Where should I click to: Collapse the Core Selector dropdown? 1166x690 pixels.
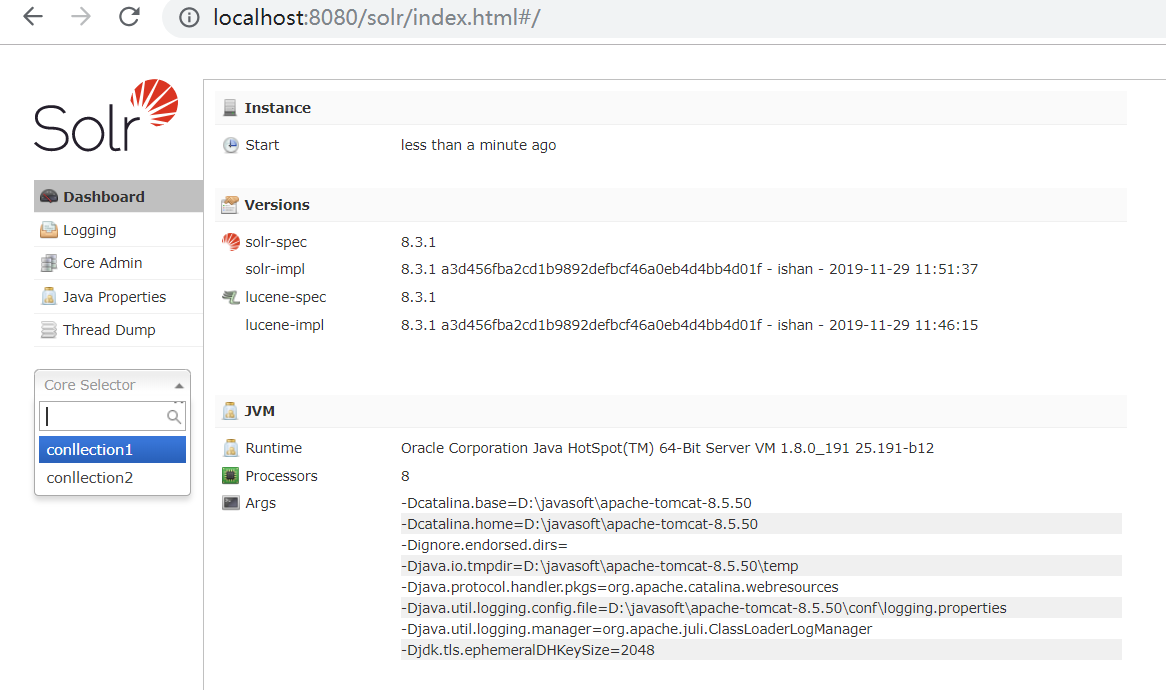(112, 384)
